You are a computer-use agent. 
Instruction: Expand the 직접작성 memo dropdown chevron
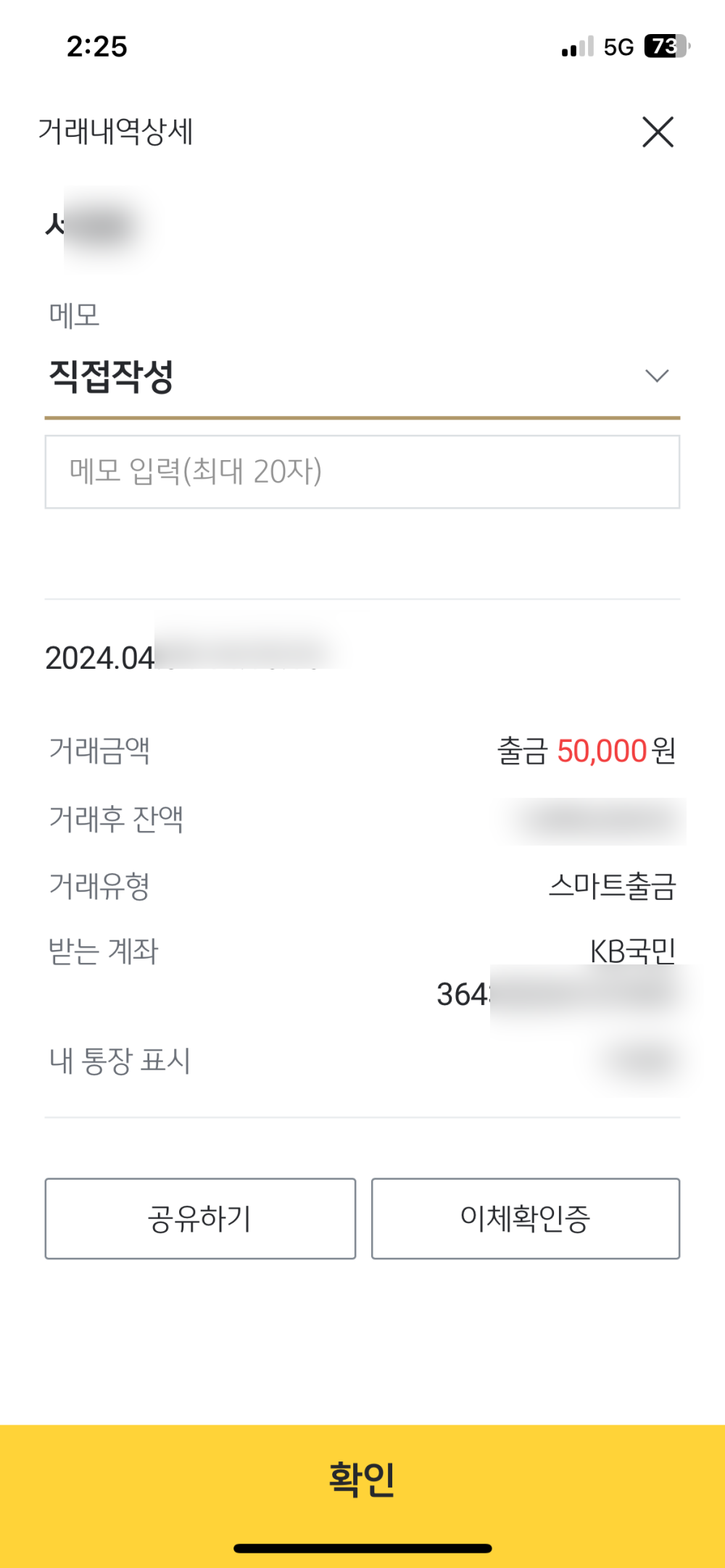656,375
